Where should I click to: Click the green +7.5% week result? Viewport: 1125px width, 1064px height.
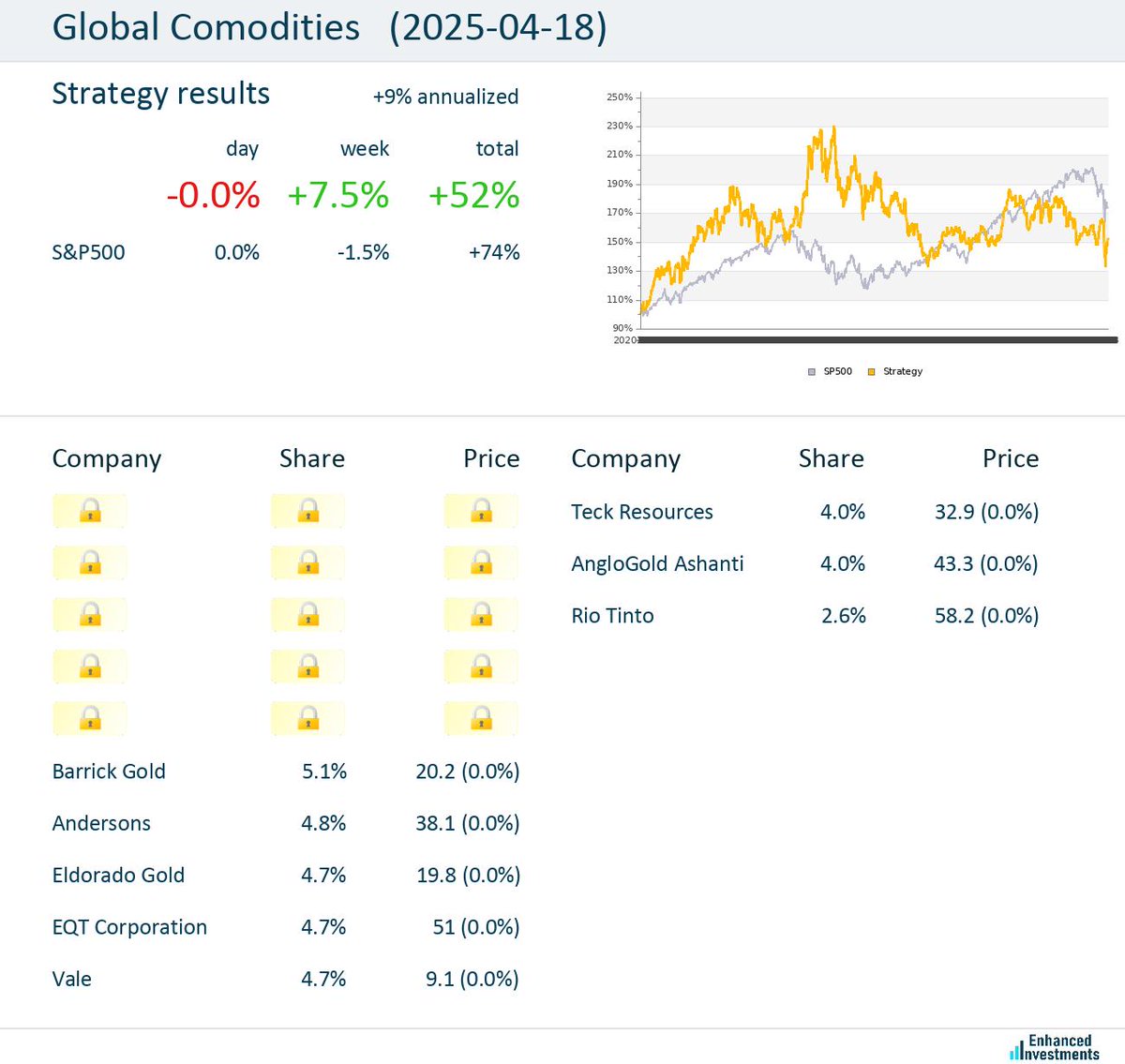[337, 195]
